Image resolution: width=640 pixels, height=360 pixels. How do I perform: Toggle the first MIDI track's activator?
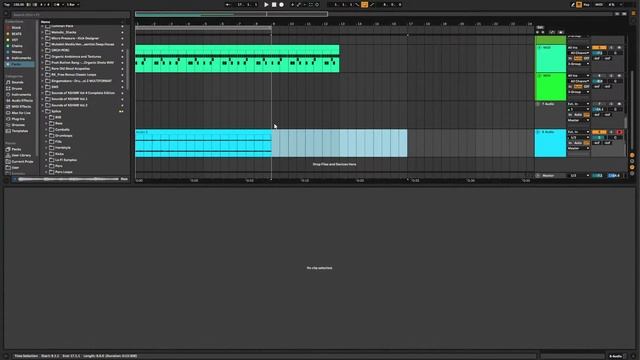click(599, 48)
